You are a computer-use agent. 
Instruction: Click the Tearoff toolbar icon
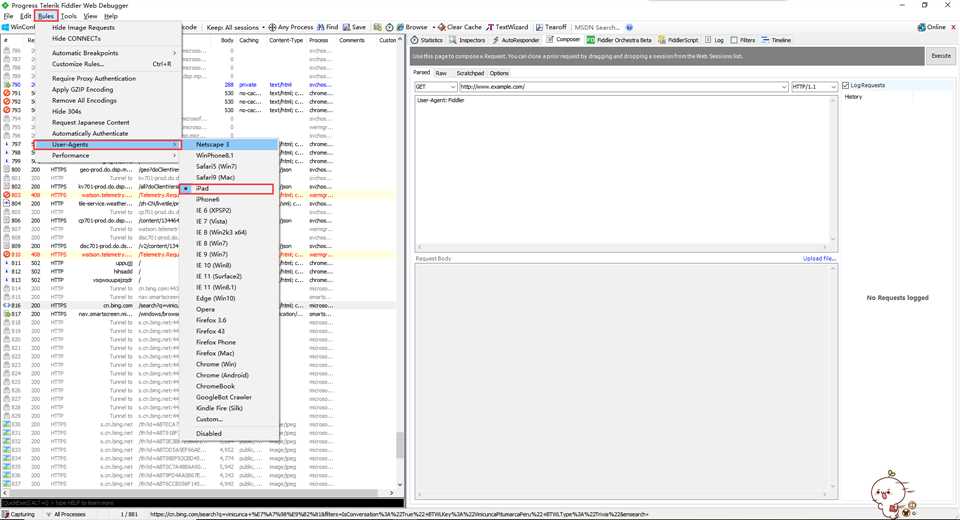[x=539, y=27]
